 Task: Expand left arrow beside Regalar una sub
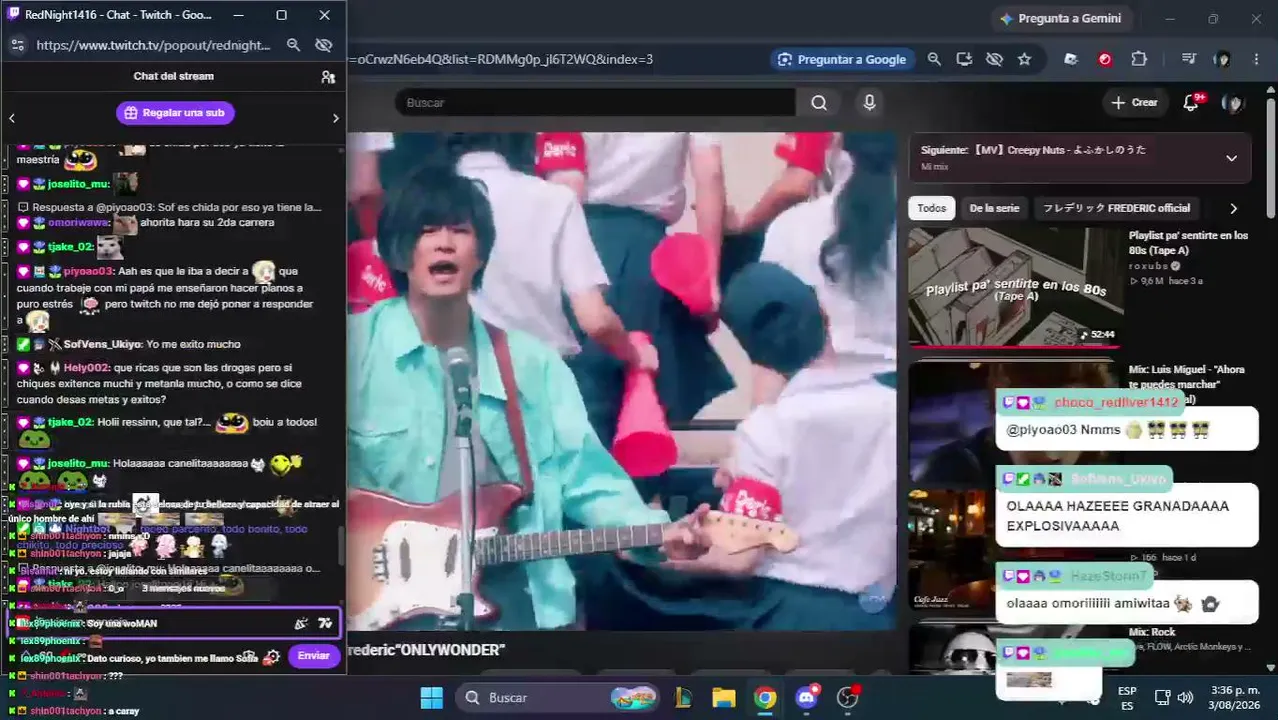click(x=12, y=118)
